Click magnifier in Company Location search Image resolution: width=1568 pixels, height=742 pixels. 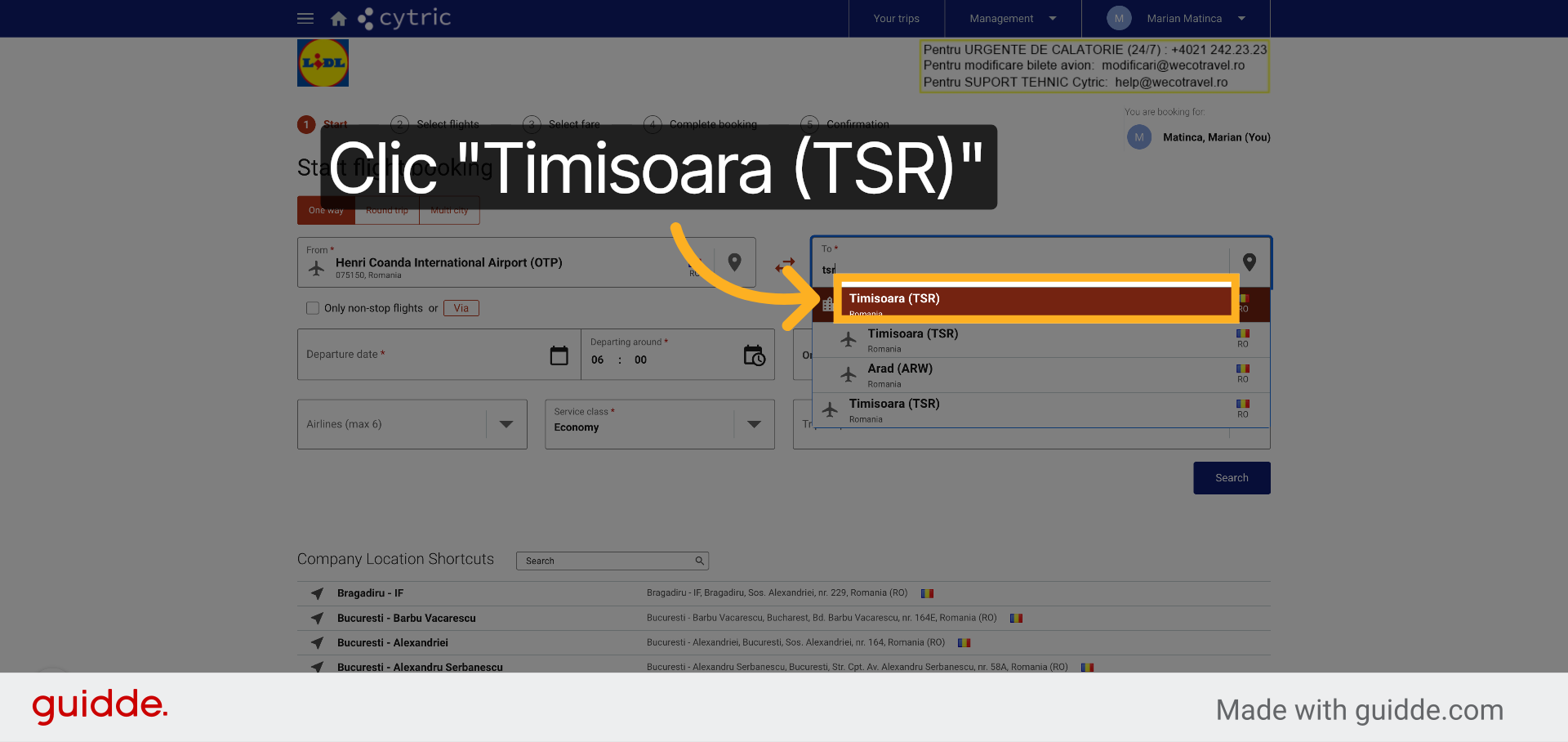[699, 561]
